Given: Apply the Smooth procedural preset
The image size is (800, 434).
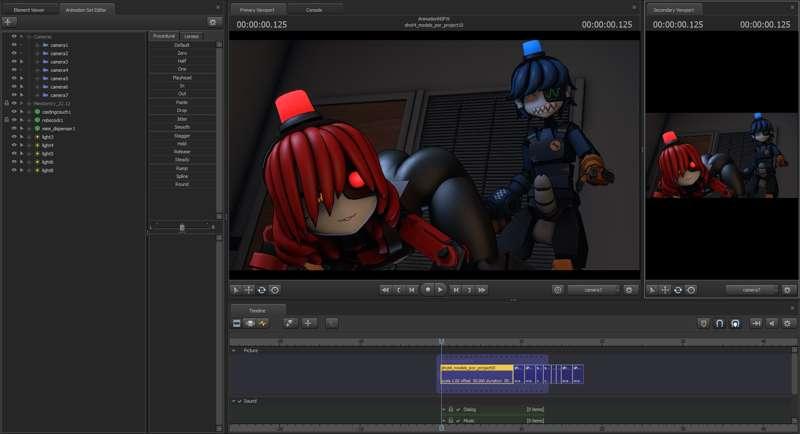Looking at the screenshot, I should coord(182,127).
